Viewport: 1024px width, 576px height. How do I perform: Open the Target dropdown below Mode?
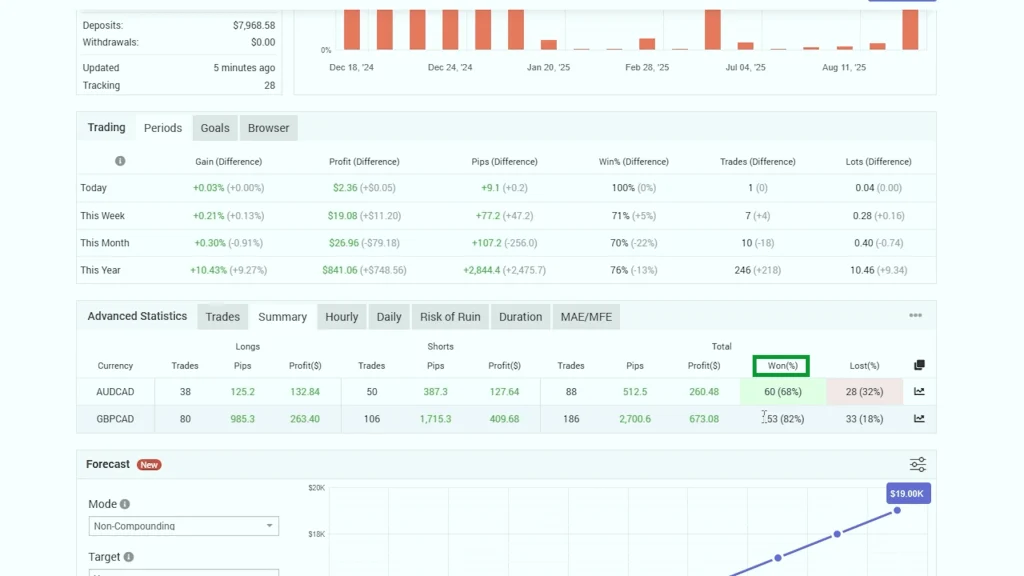[183, 573]
